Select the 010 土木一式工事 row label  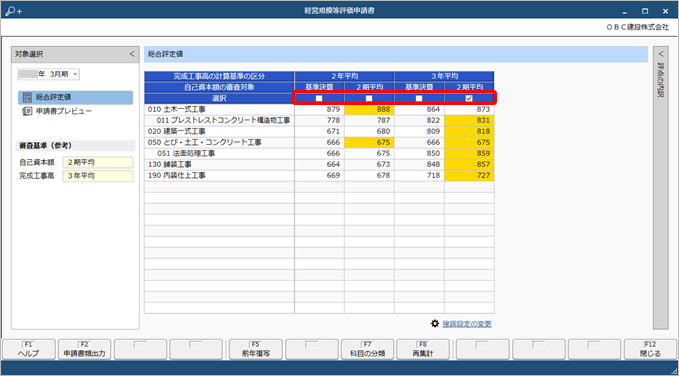pyautogui.click(x=177, y=109)
